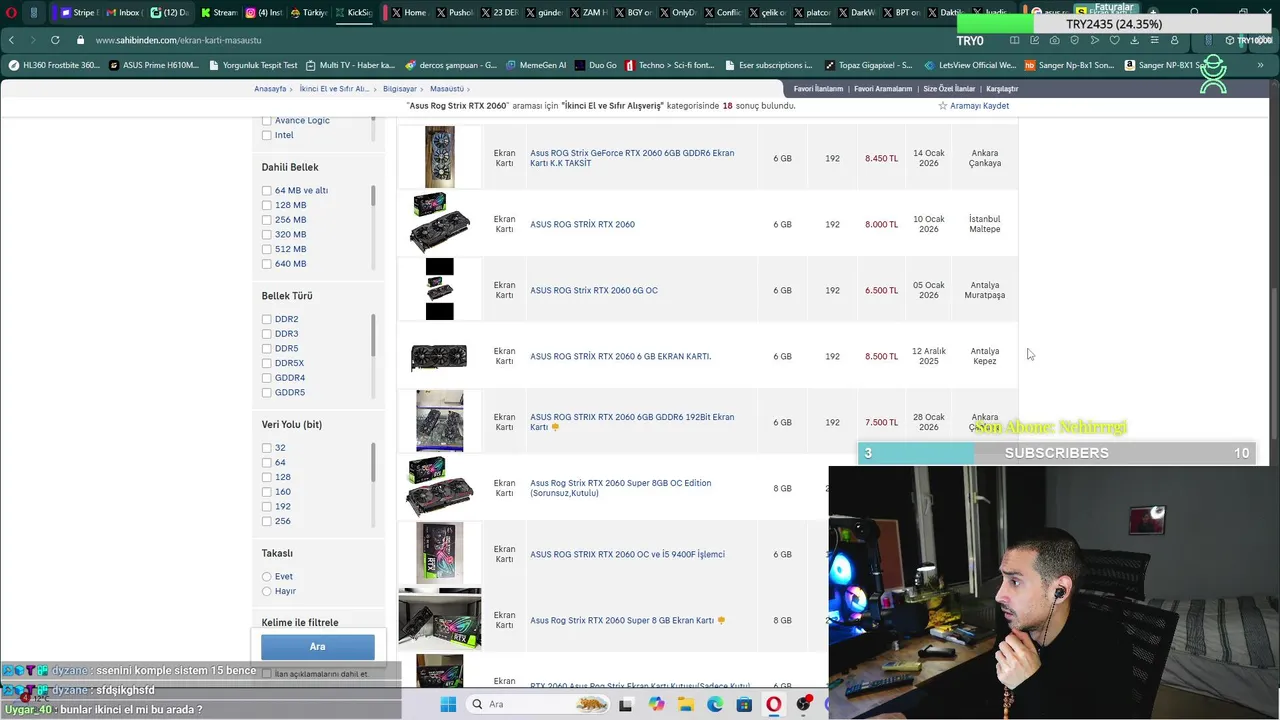Check İlan açıklamalarını dahil et checkbox
The image size is (1280, 720).
click(267, 674)
